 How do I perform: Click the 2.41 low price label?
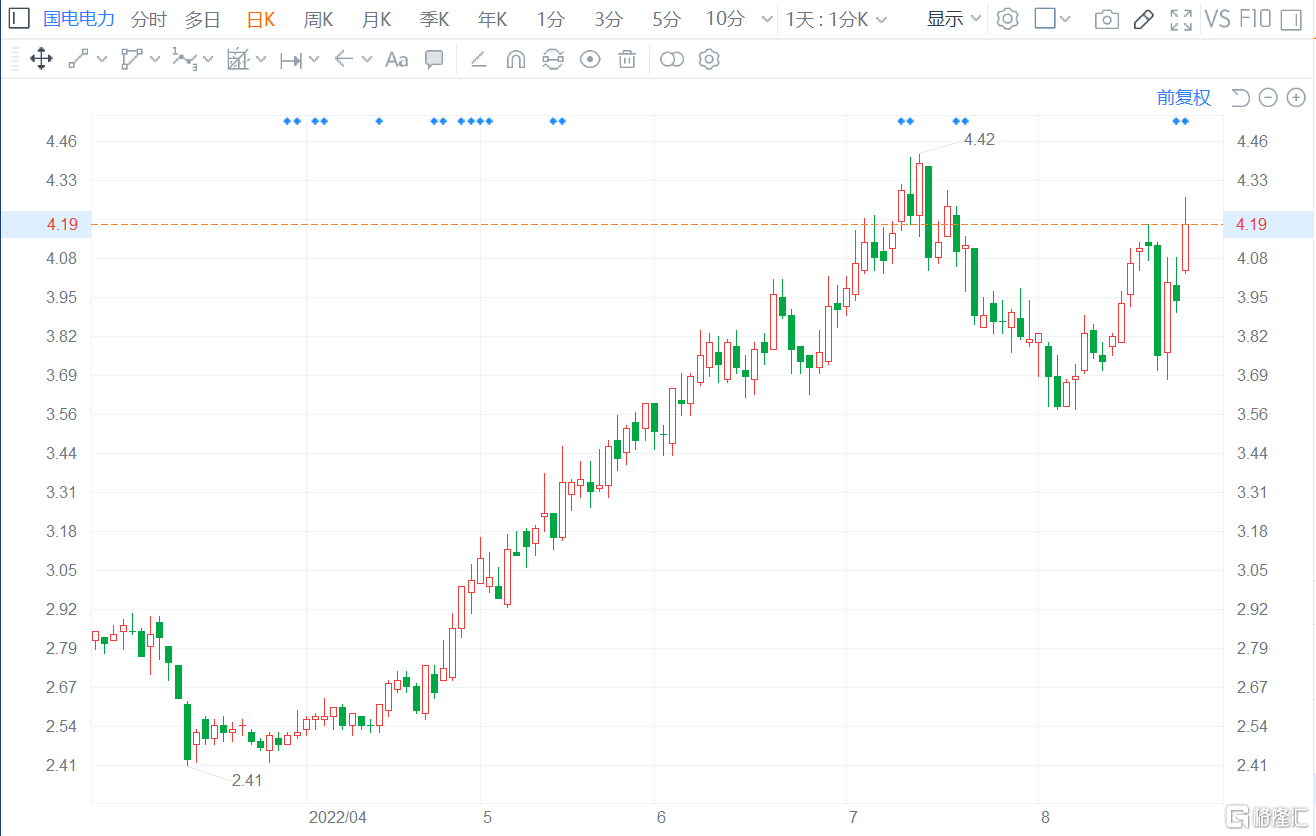point(247,780)
